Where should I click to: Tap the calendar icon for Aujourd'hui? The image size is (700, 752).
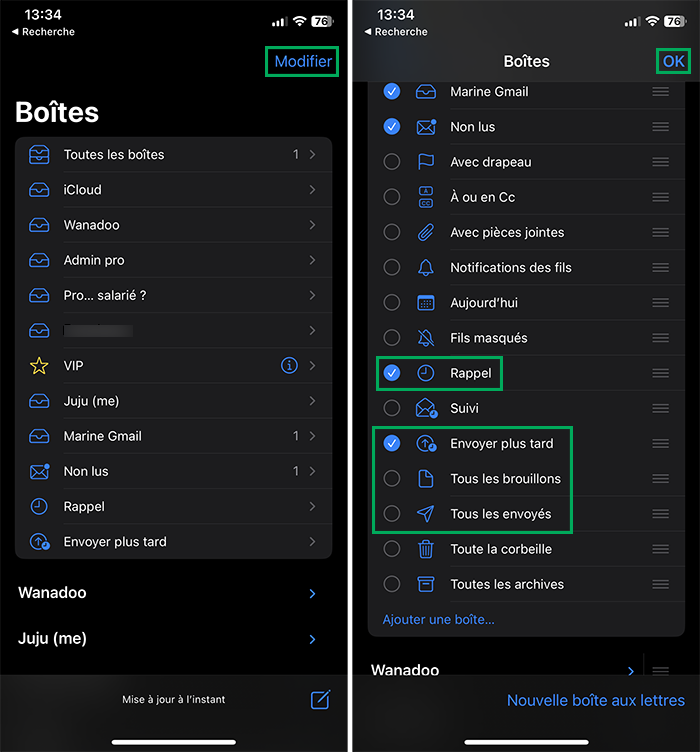tap(425, 303)
